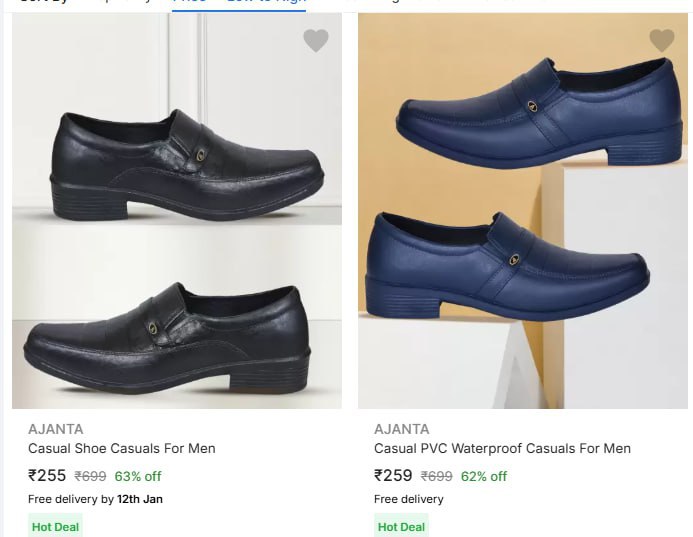693x537 pixels.
Task: Click the 62% off discount label
Action: tap(484, 477)
